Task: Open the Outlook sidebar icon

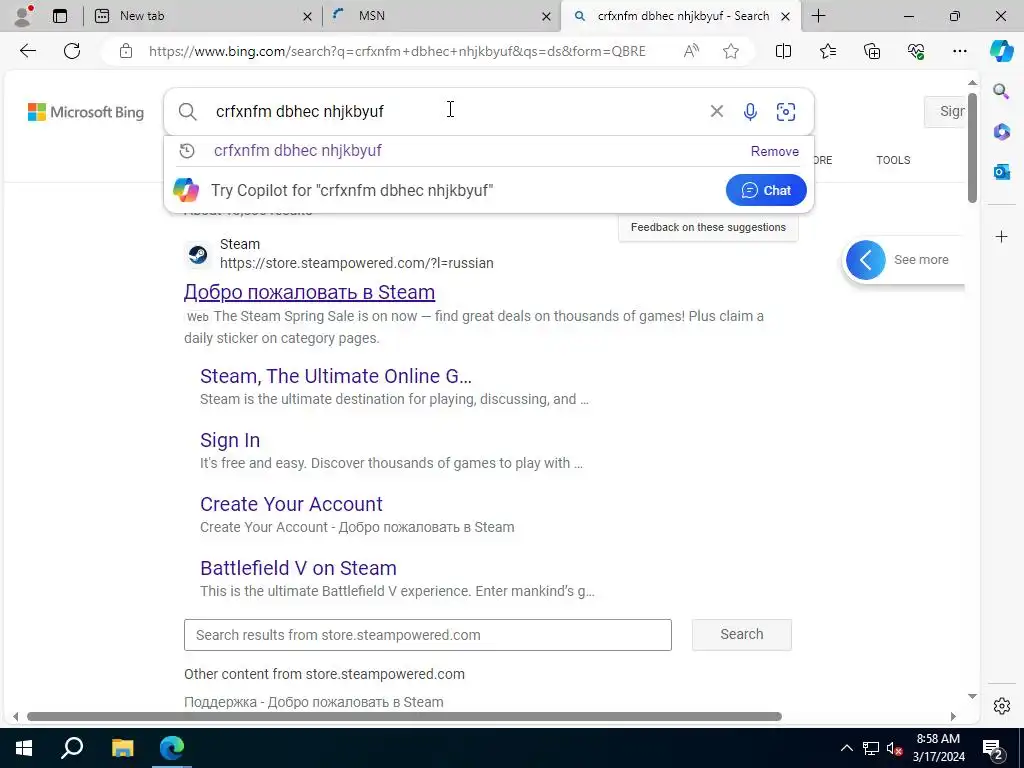Action: (x=1001, y=172)
